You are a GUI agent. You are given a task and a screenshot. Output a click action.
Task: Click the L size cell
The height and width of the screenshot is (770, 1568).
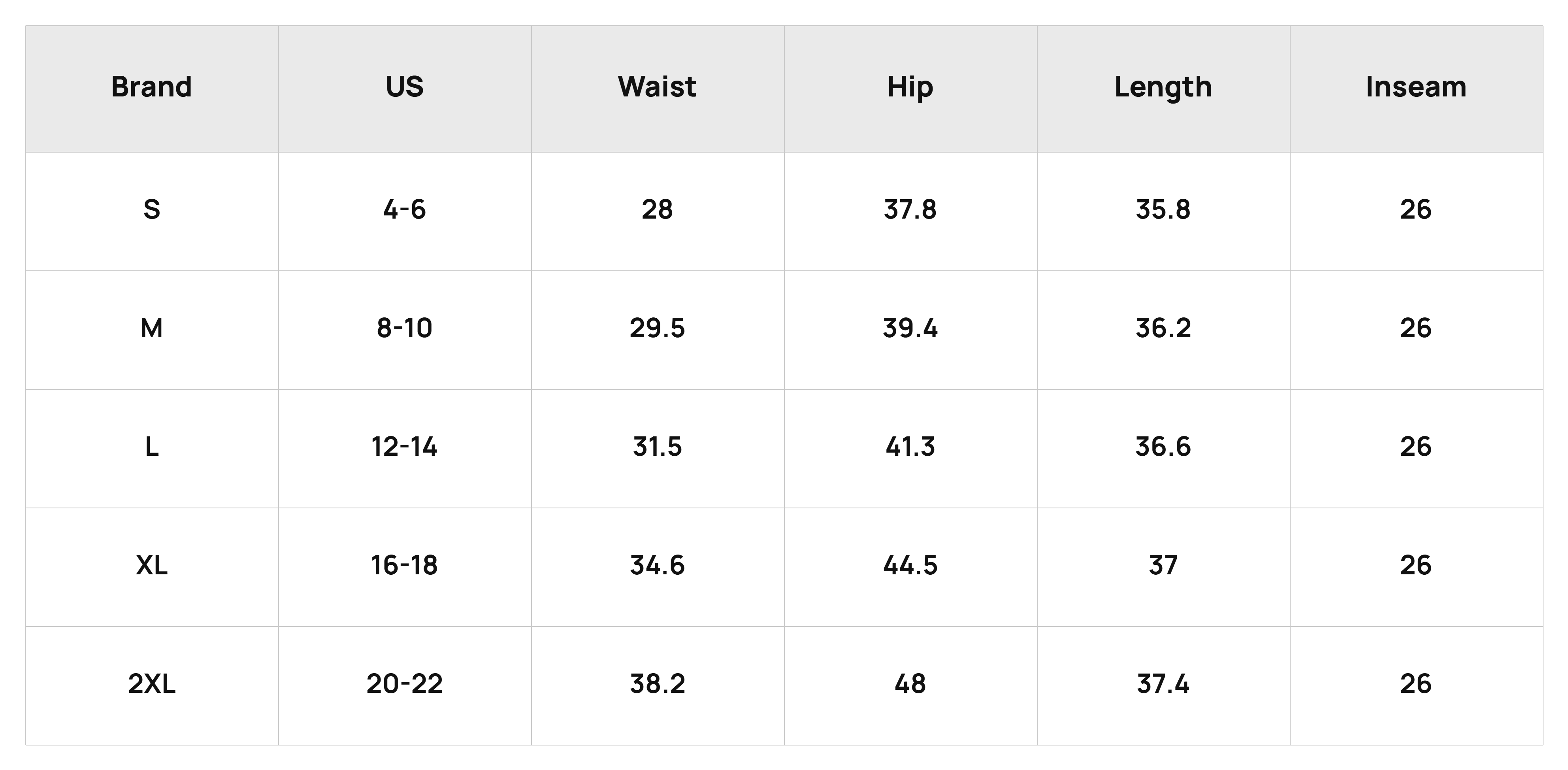pos(152,449)
